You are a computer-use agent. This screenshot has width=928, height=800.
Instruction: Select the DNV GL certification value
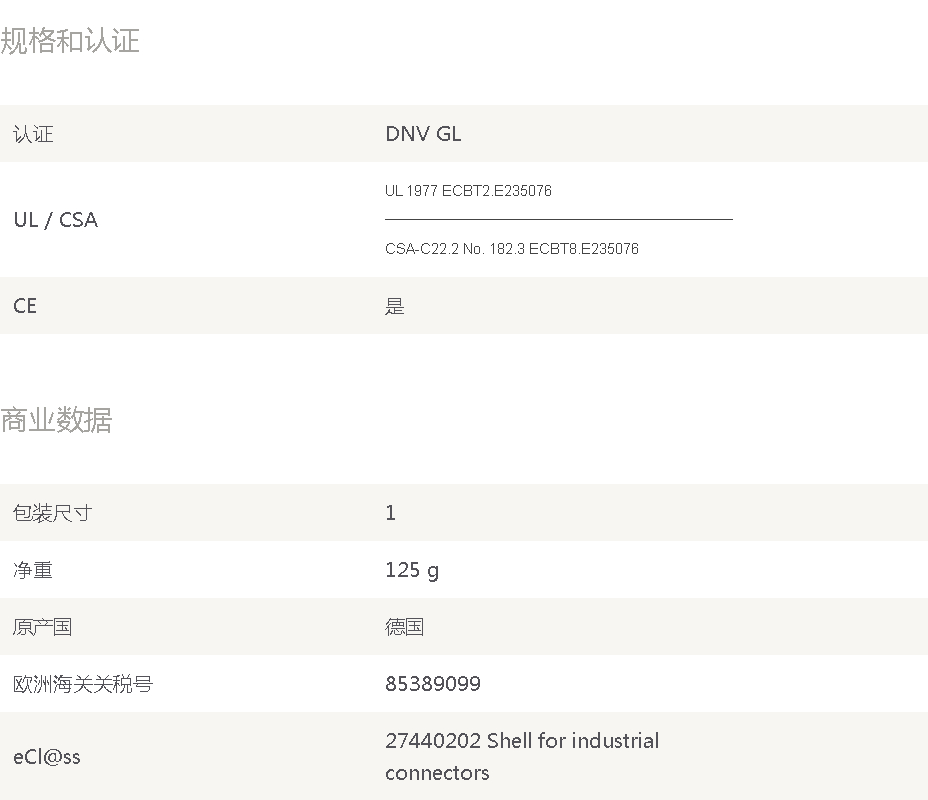pos(423,134)
